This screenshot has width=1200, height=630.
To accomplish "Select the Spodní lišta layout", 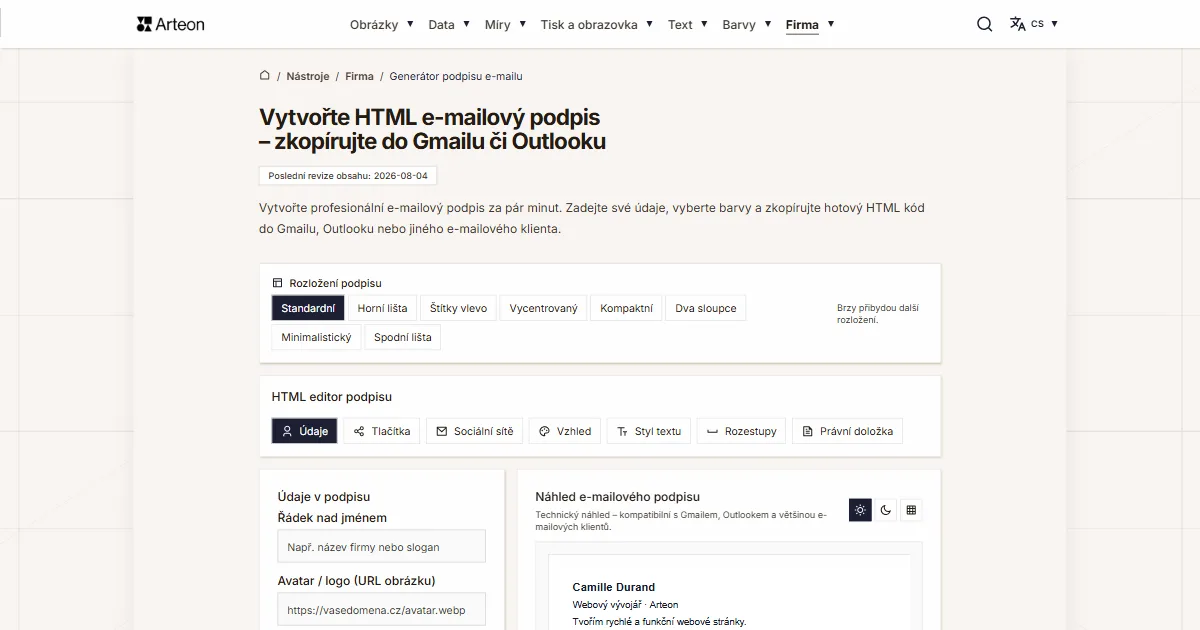I will tap(403, 337).
